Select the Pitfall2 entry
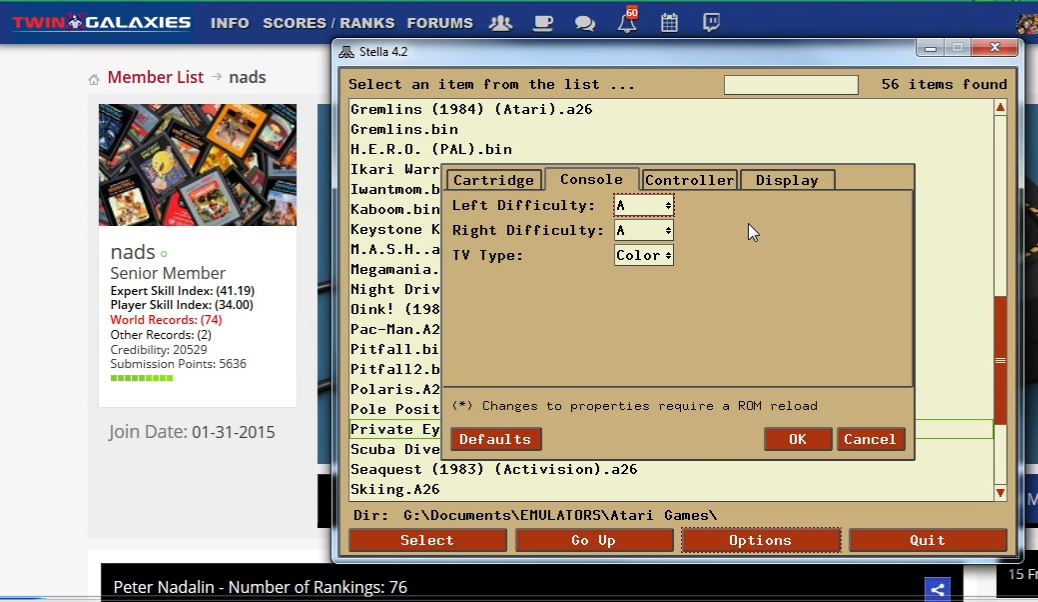This screenshot has width=1038, height=602. (x=395, y=369)
